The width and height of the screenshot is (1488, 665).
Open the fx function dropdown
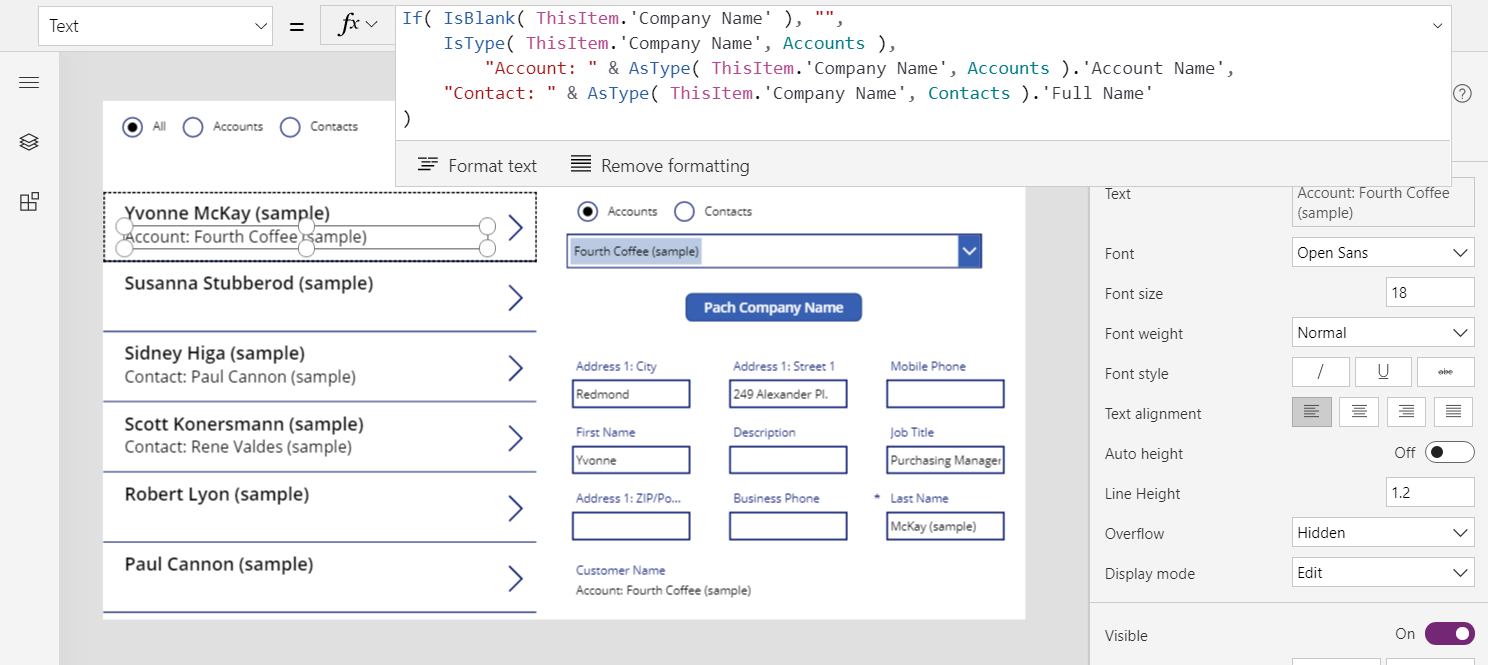point(357,24)
